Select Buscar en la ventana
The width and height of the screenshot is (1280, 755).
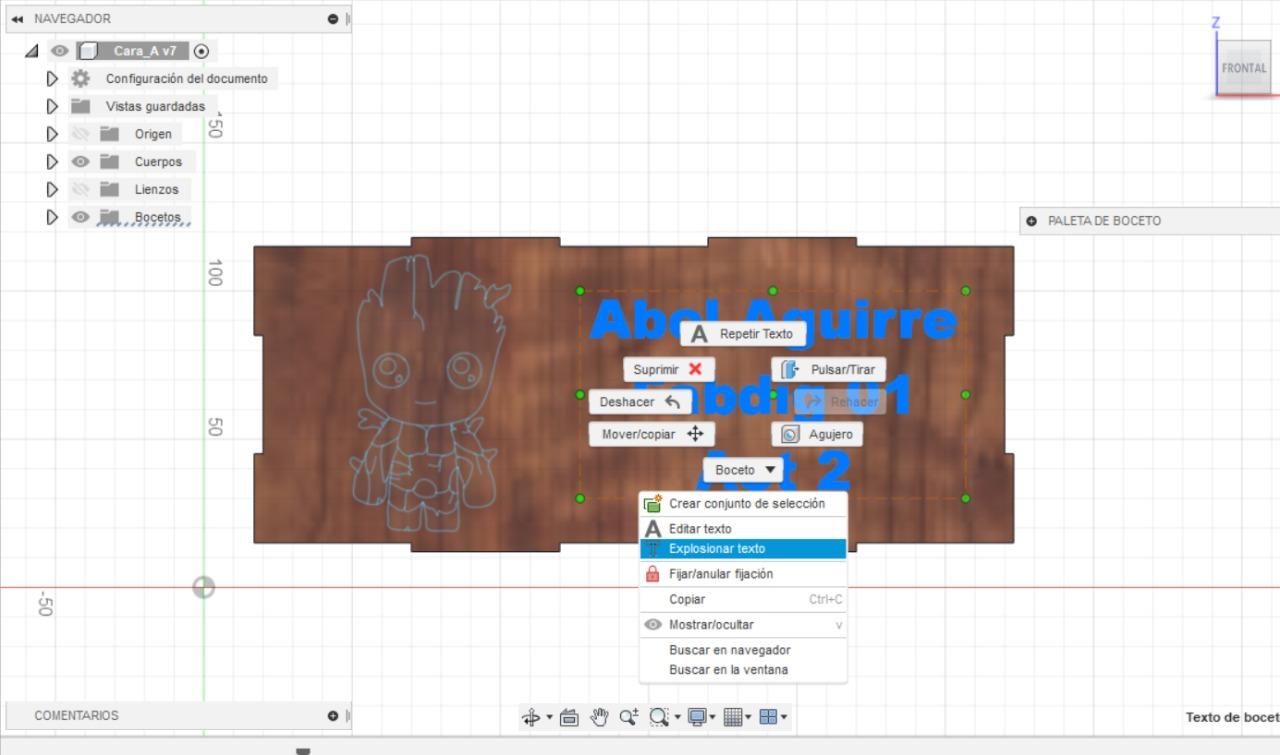[x=743, y=670]
